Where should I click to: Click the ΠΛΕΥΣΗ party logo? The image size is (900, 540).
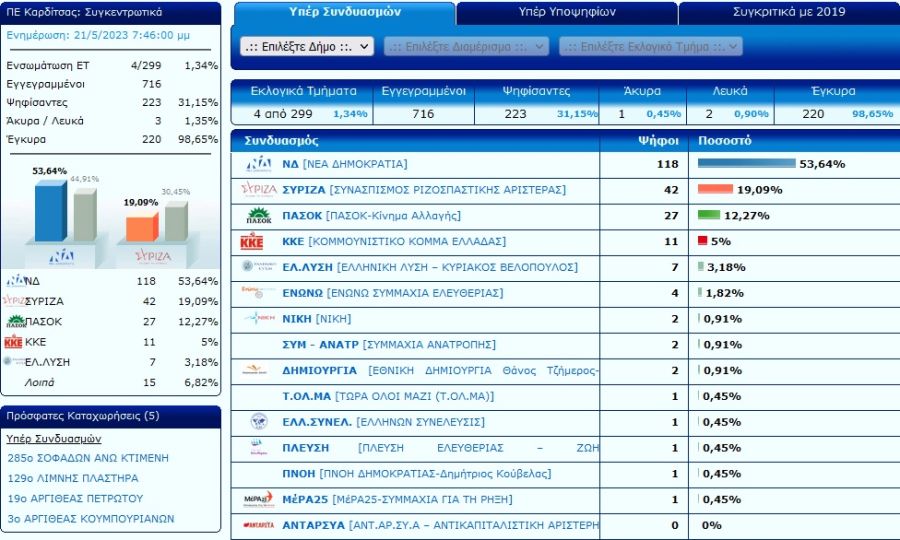(x=258, y=448)
